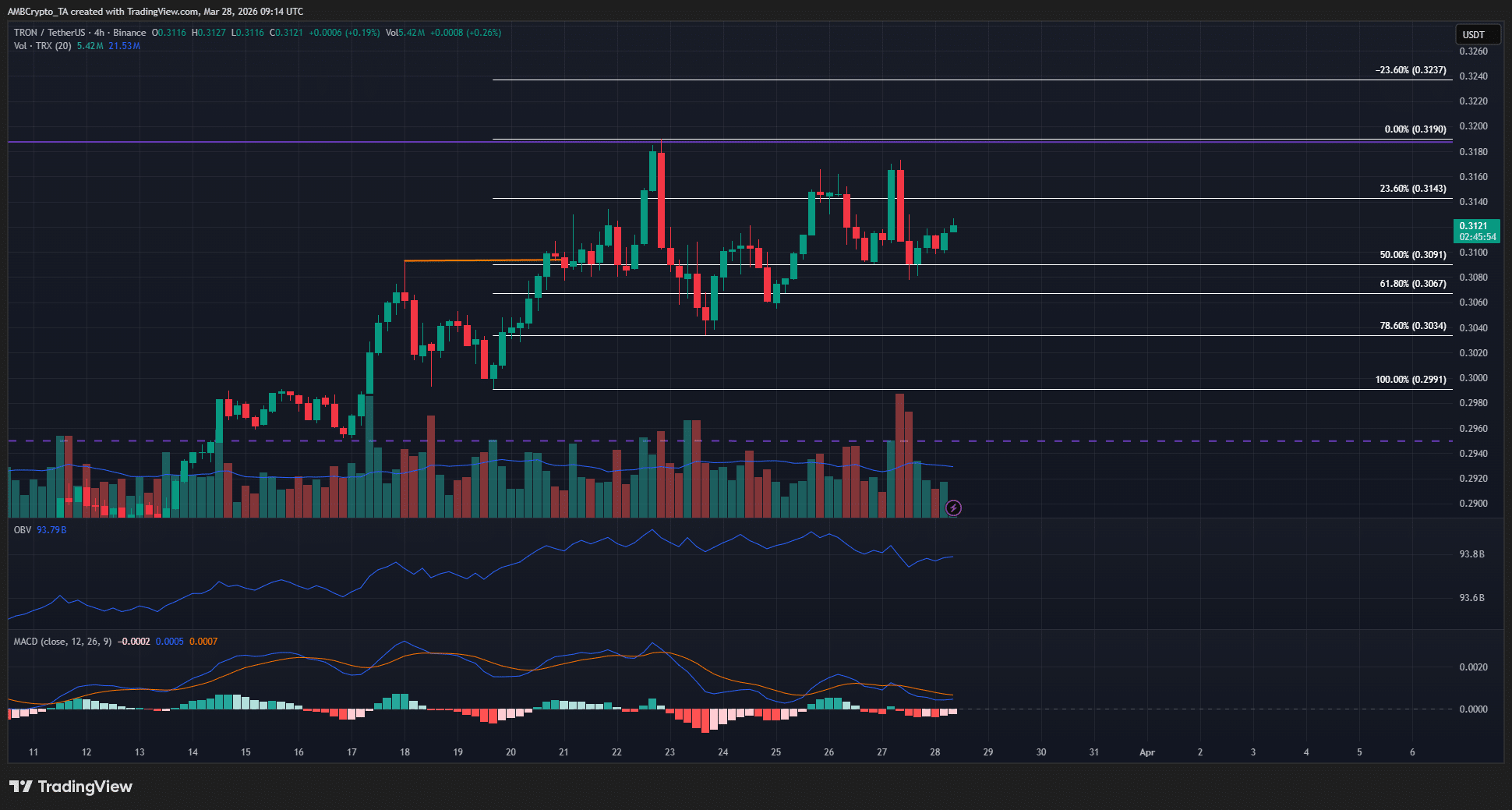Select the MACD (close, 12, 26, 9) legend

[x=62, y=642]
